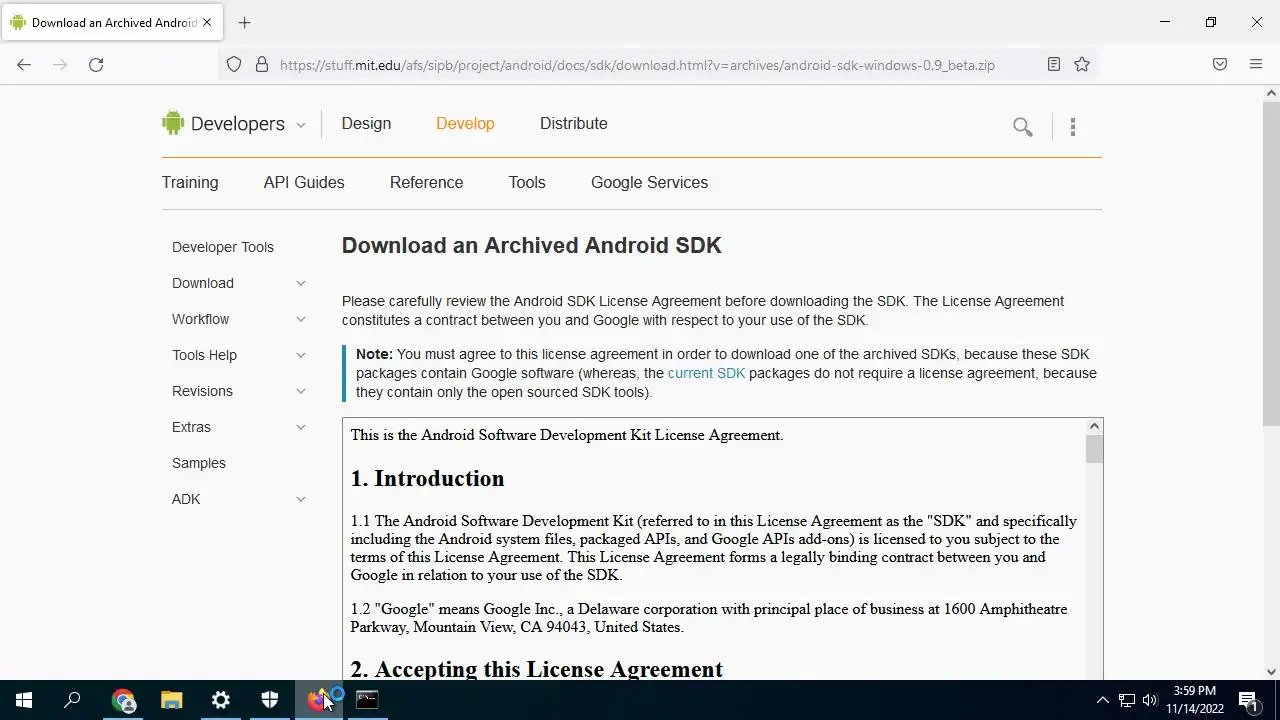Open Settings gear in the taskbar
The height and width of the screenshot is (720, 1280).
point(221,700)
